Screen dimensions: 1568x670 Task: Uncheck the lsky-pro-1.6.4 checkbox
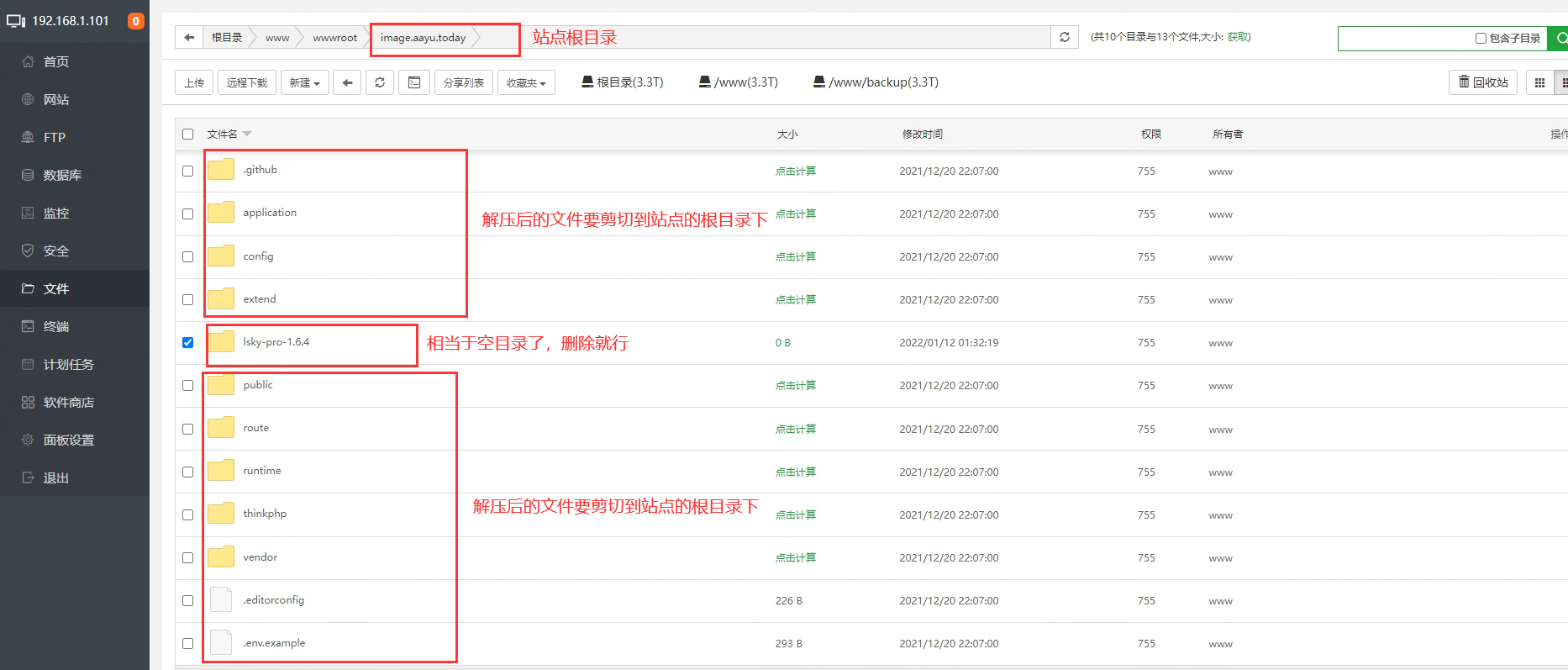(187, 342)
